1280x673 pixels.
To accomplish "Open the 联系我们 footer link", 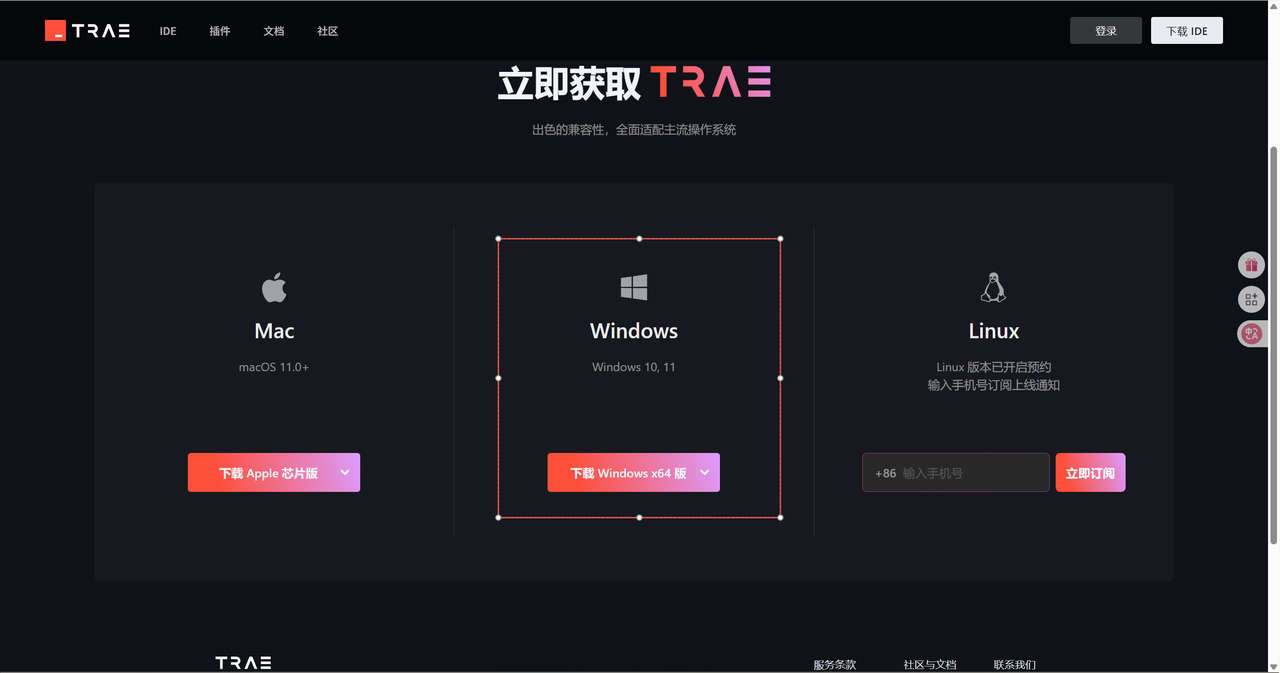I will 1015,664.
